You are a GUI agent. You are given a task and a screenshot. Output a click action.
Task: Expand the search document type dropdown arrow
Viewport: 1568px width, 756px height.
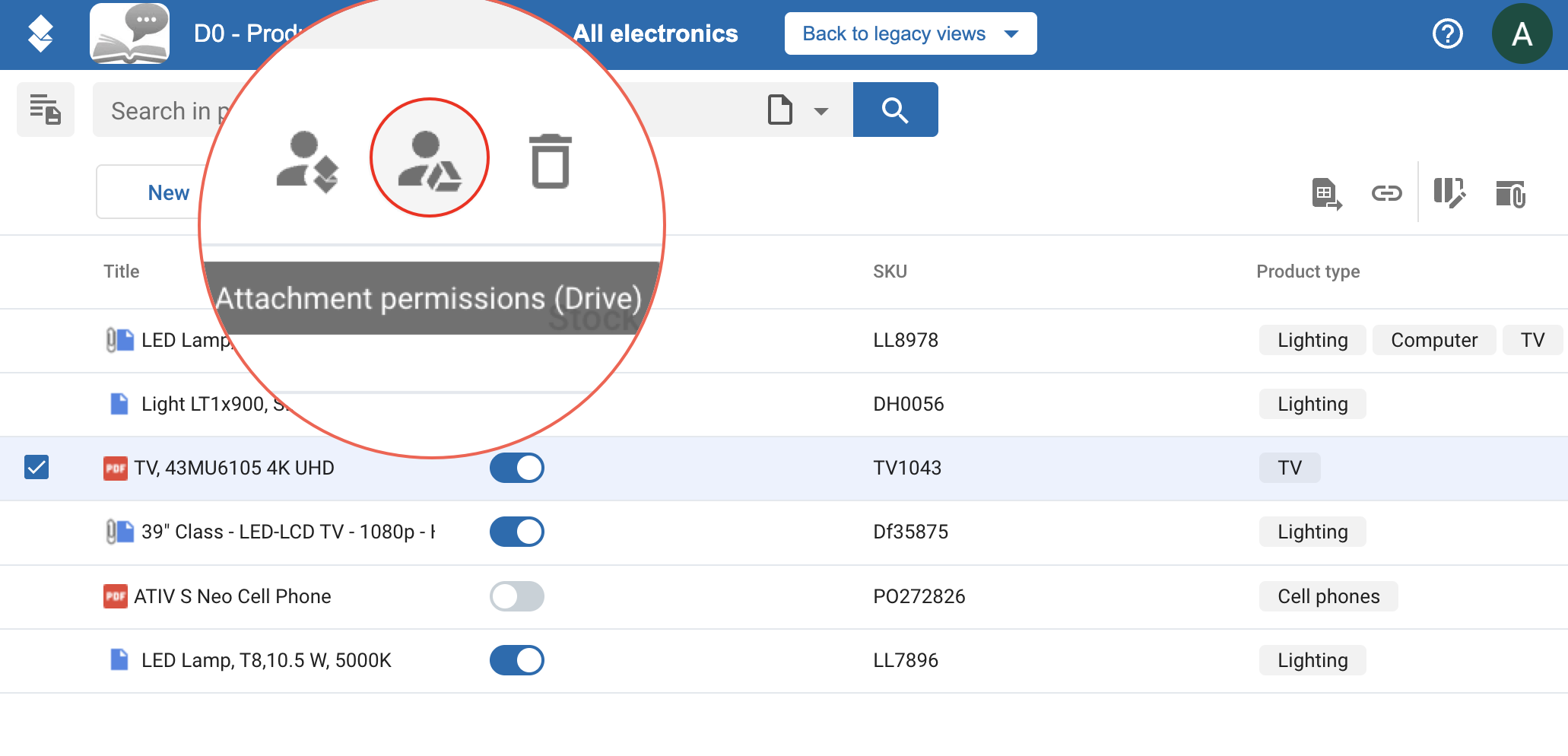(x=821, y=111)
